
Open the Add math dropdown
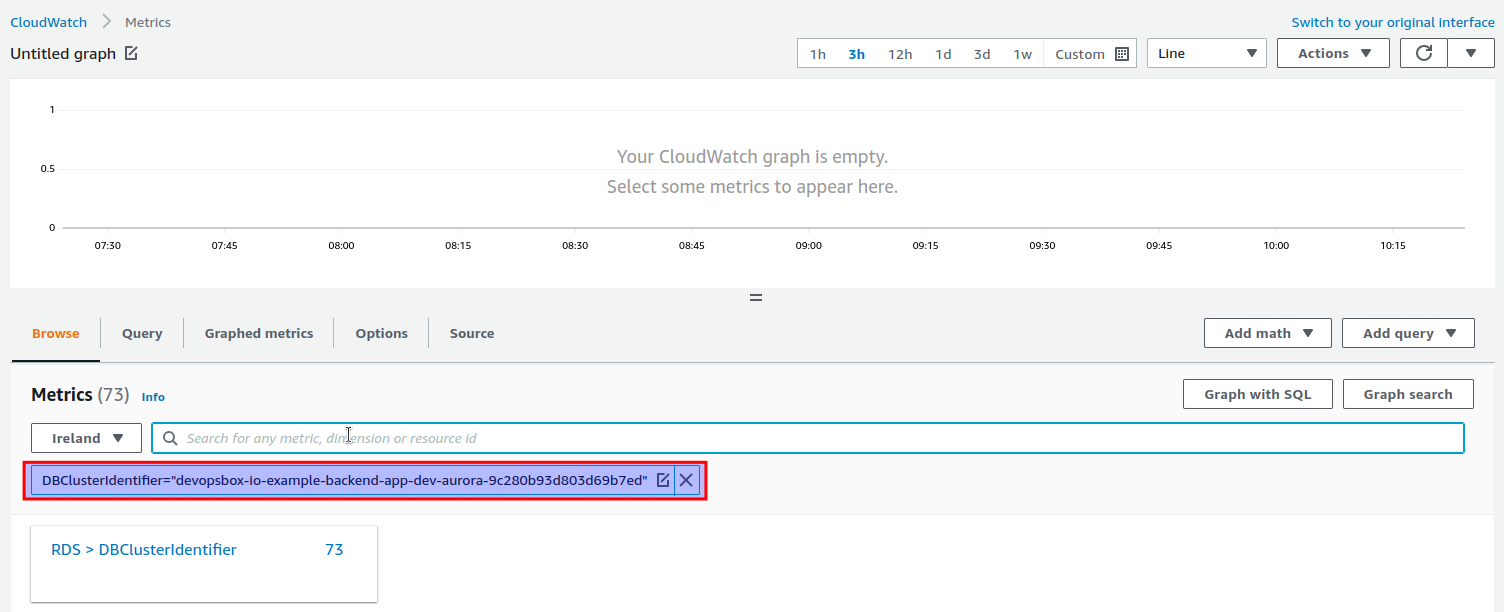(1267, 332)
